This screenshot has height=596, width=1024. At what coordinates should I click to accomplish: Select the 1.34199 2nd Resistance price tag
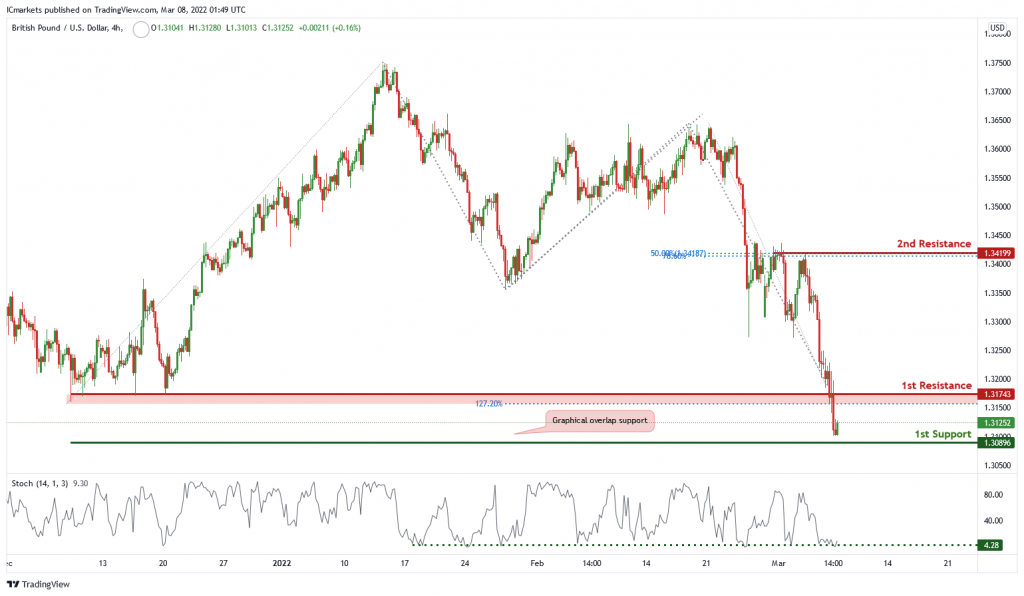996,253
